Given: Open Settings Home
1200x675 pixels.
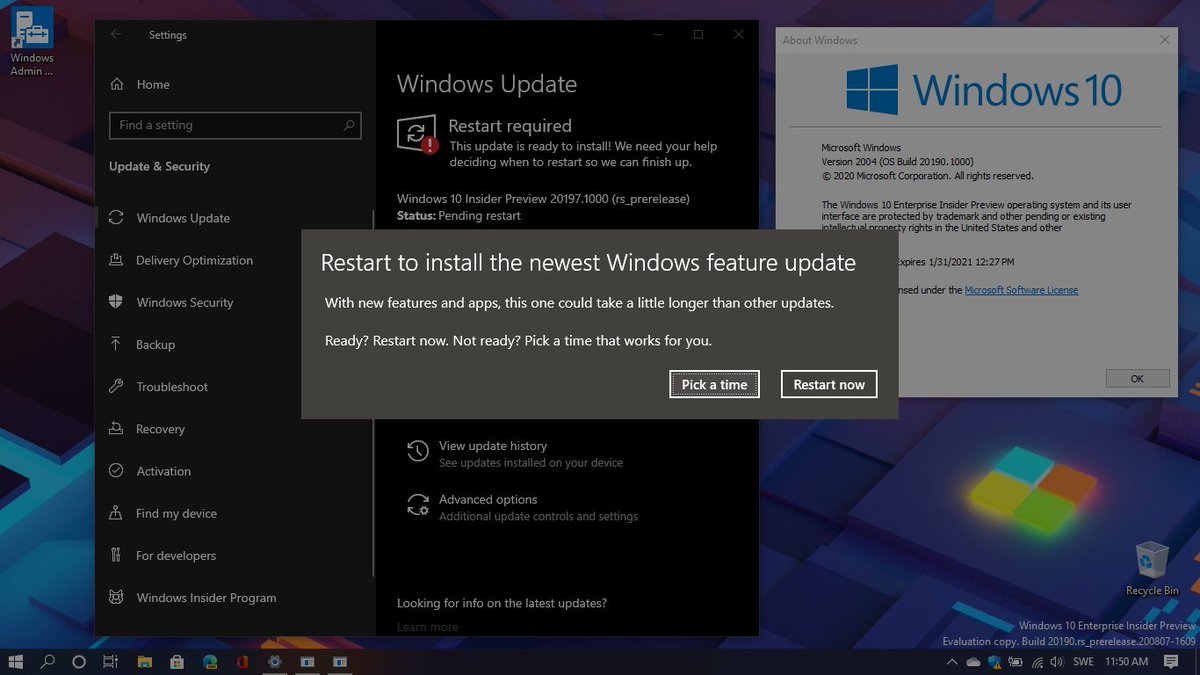Looking at the screenshot, I should tap(139, 85).
